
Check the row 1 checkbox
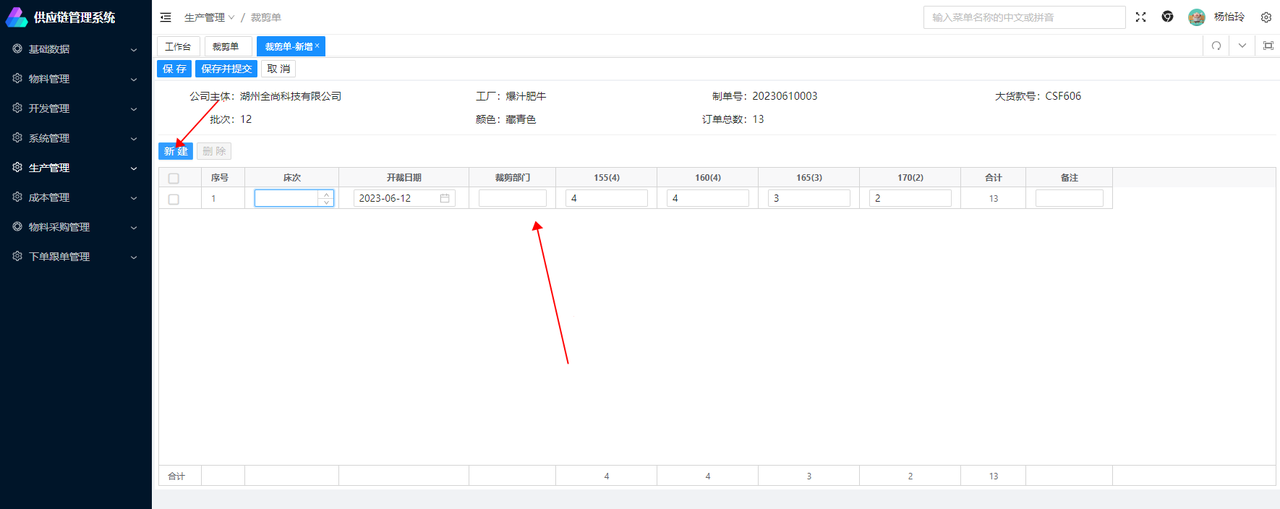pos(174,199)
